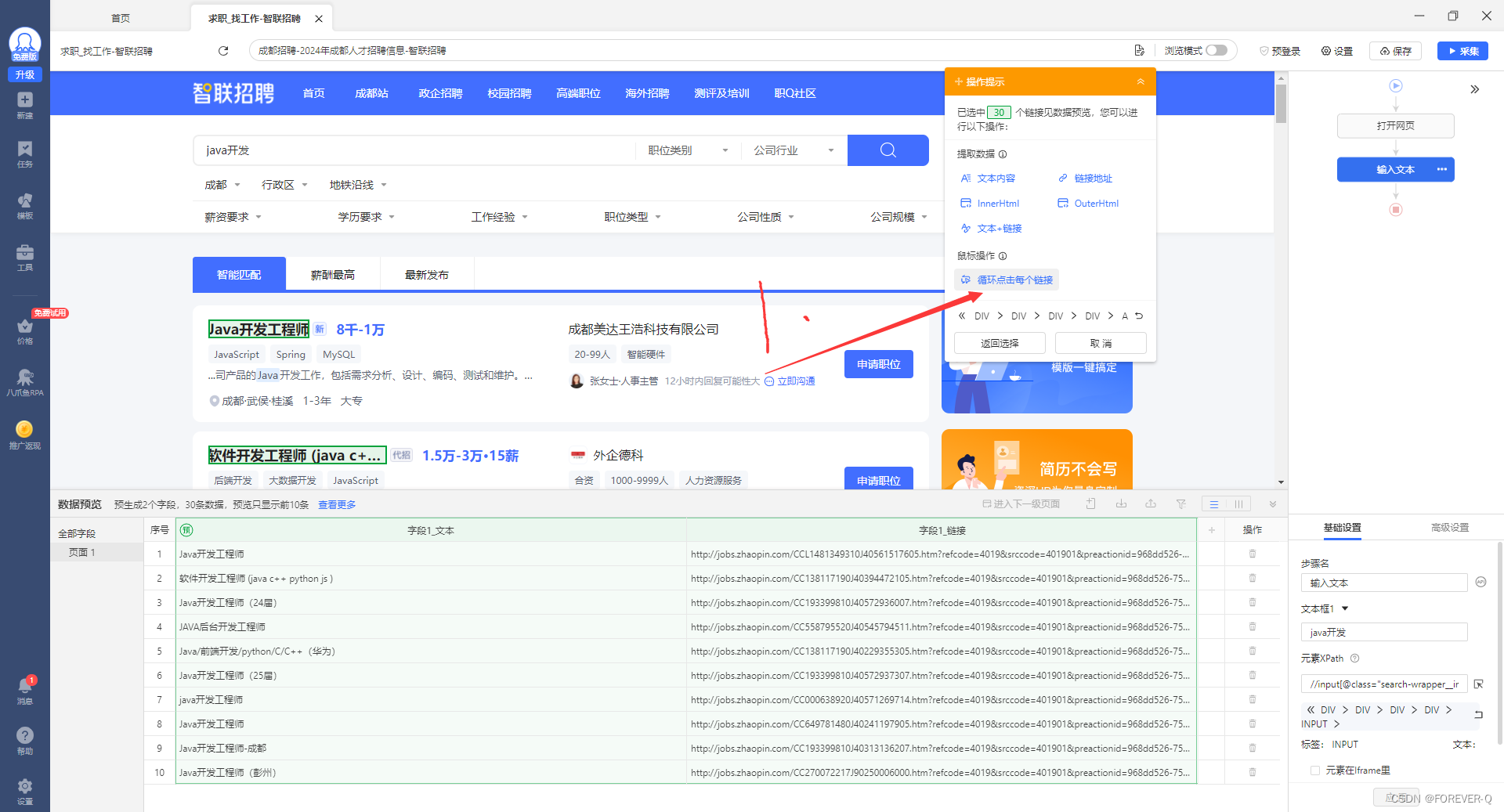Click the XPath element picker icon
This screenshot has height=812, width=1504.
coord(1478,684)
